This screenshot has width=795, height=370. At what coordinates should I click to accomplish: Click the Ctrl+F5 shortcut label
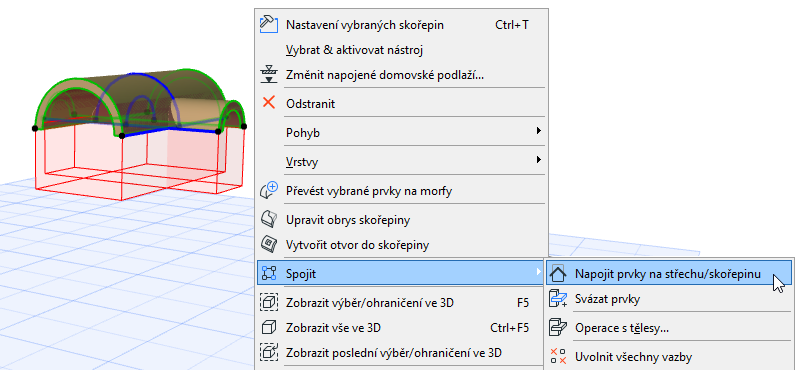point(510,328)
